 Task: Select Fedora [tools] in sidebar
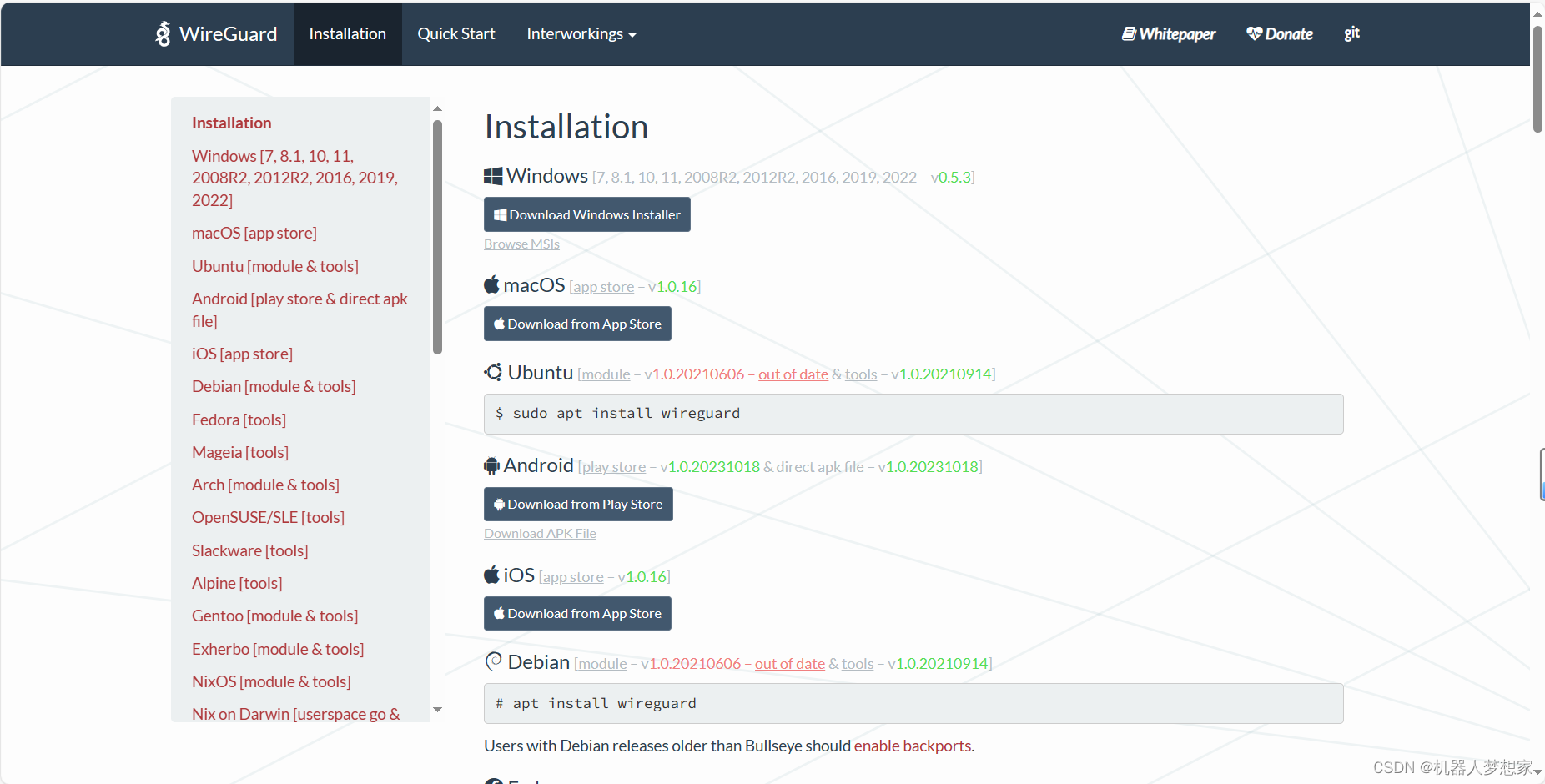click(239, 420)
